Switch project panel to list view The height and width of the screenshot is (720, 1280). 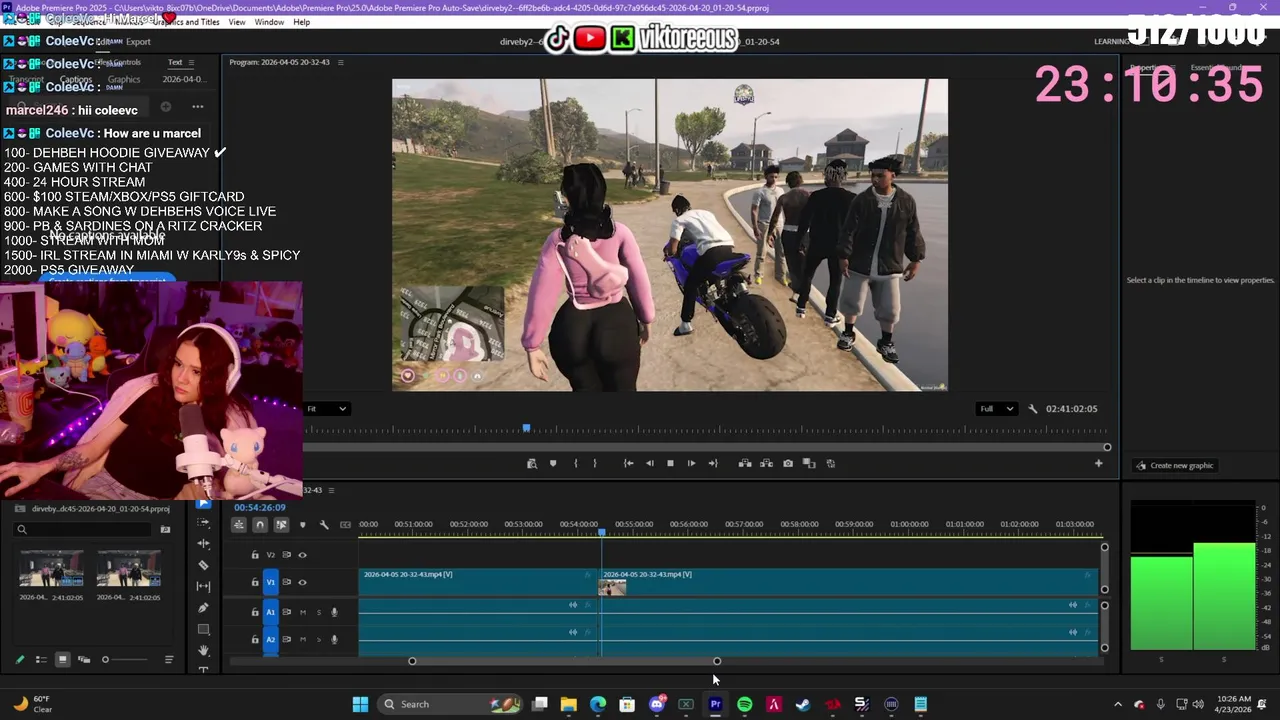(x=41, y=659)
